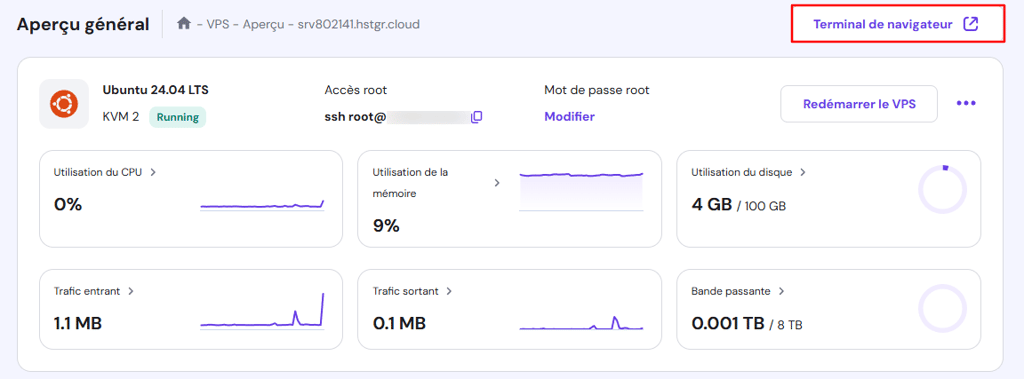
Task: Click the bandwidth usage ring indicator
Action: point(942,308)
